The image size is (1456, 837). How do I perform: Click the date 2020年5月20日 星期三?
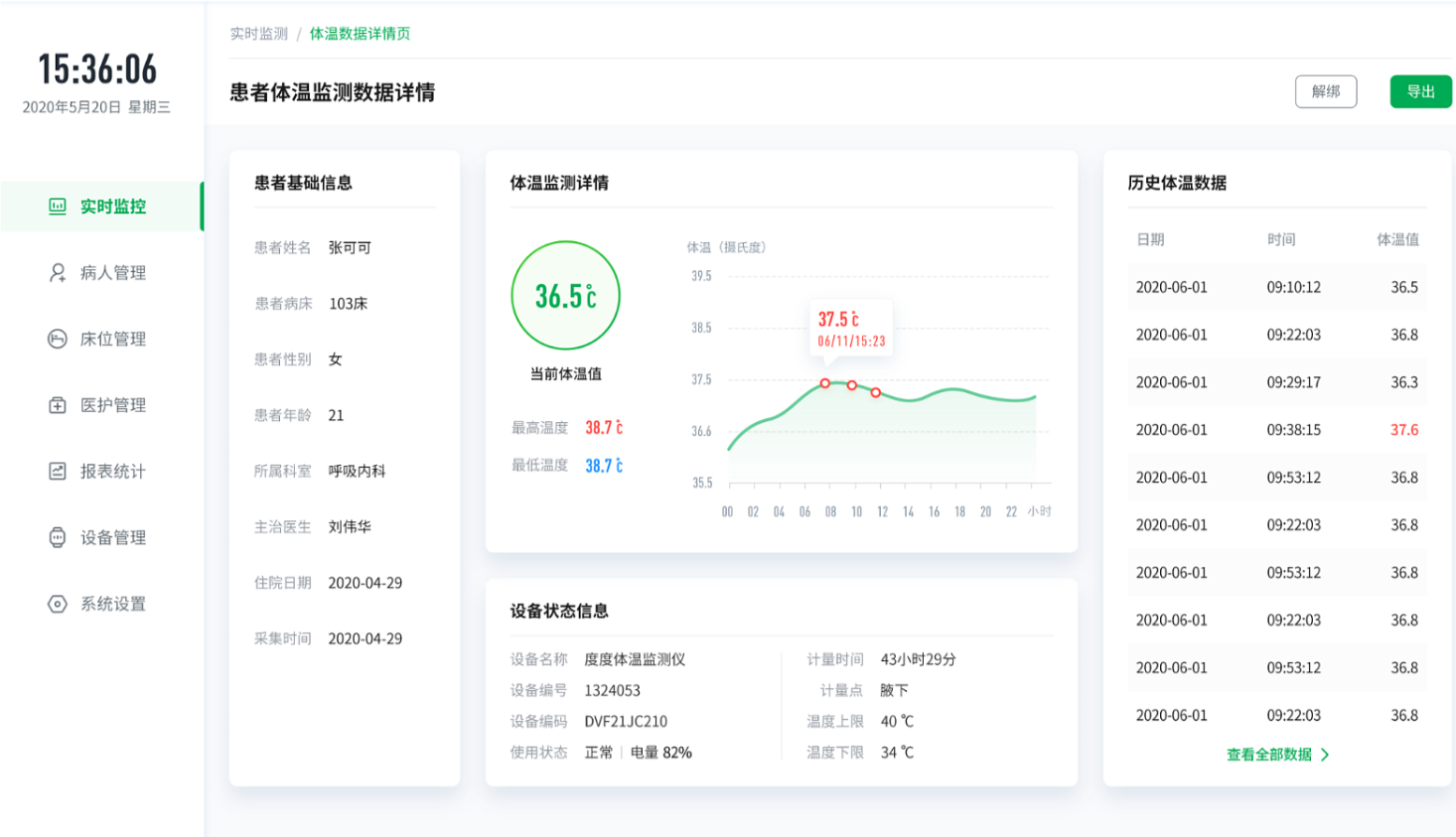[96, 107]
